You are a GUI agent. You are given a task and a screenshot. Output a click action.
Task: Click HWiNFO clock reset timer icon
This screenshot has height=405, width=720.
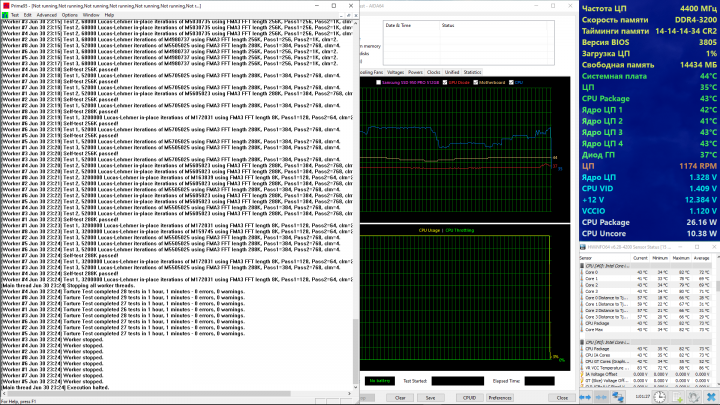660,397
